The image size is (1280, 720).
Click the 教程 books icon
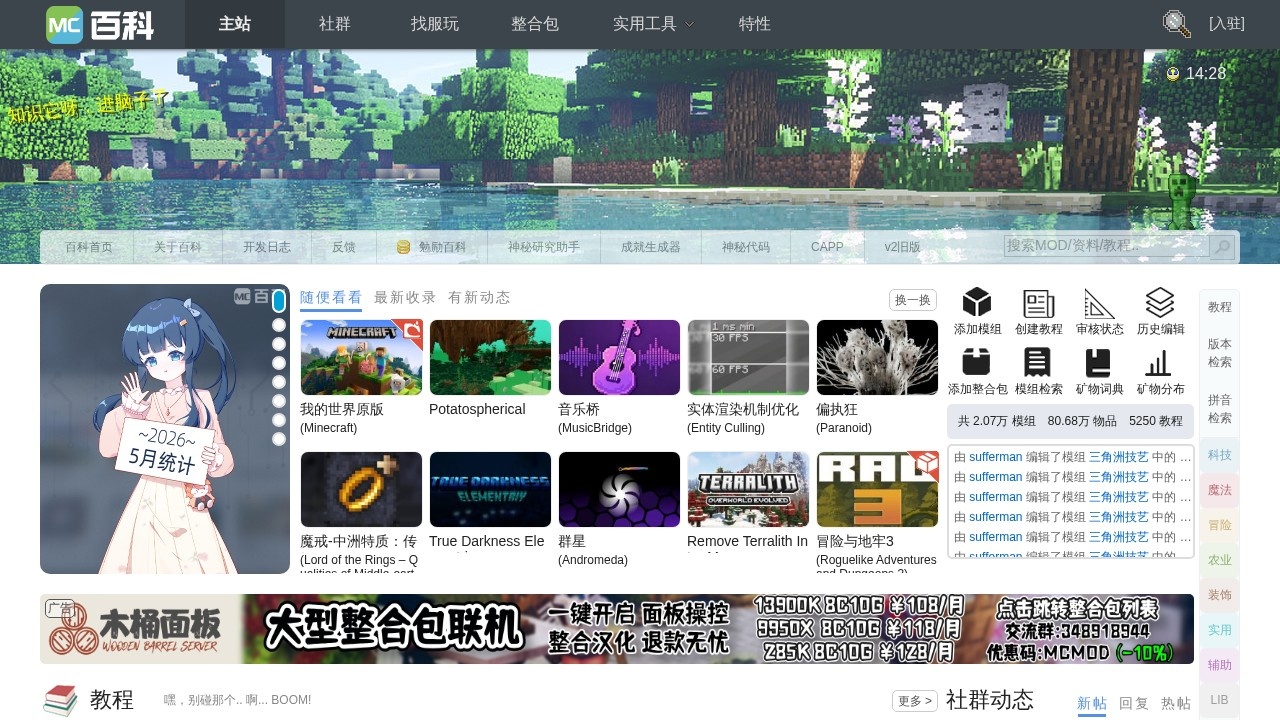click(60, 700)
